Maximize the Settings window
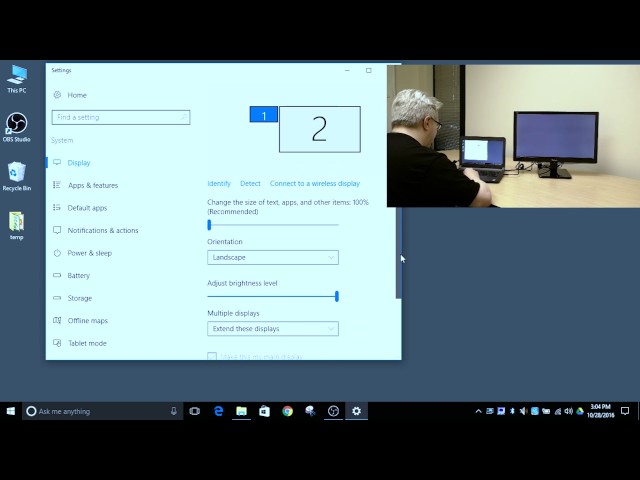Image resolution: width=640 pixels, height=480 pixels. (x=369, y=70)
